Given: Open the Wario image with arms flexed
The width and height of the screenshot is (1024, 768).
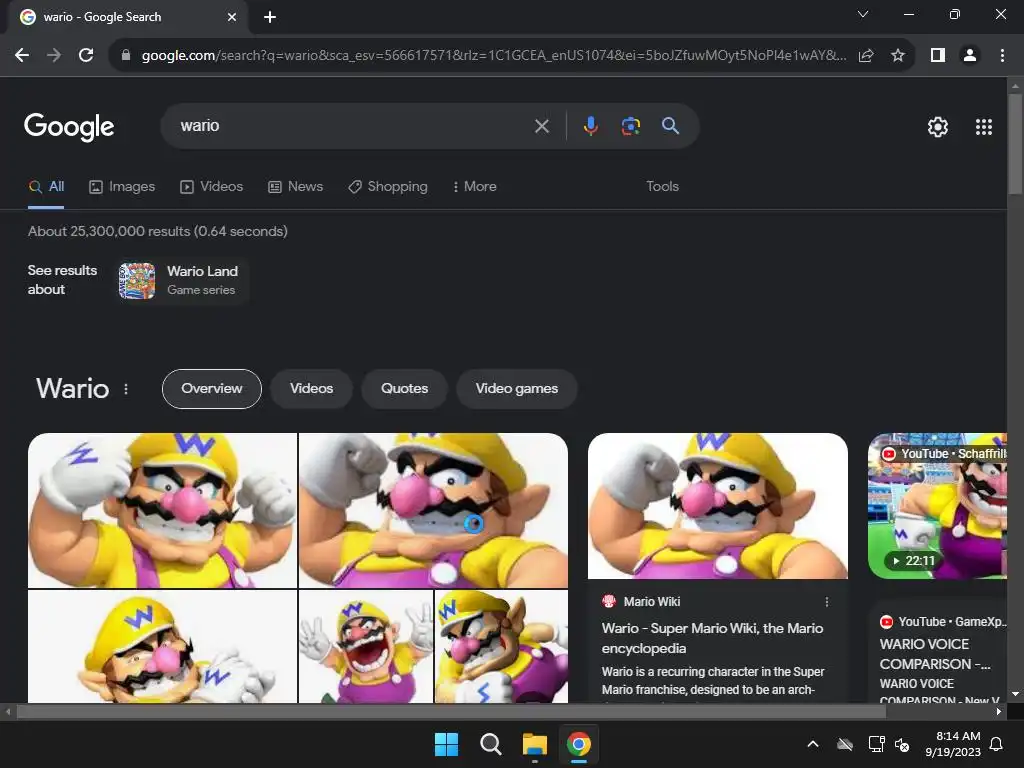Looking at the screenshot, I should [163, 511].
